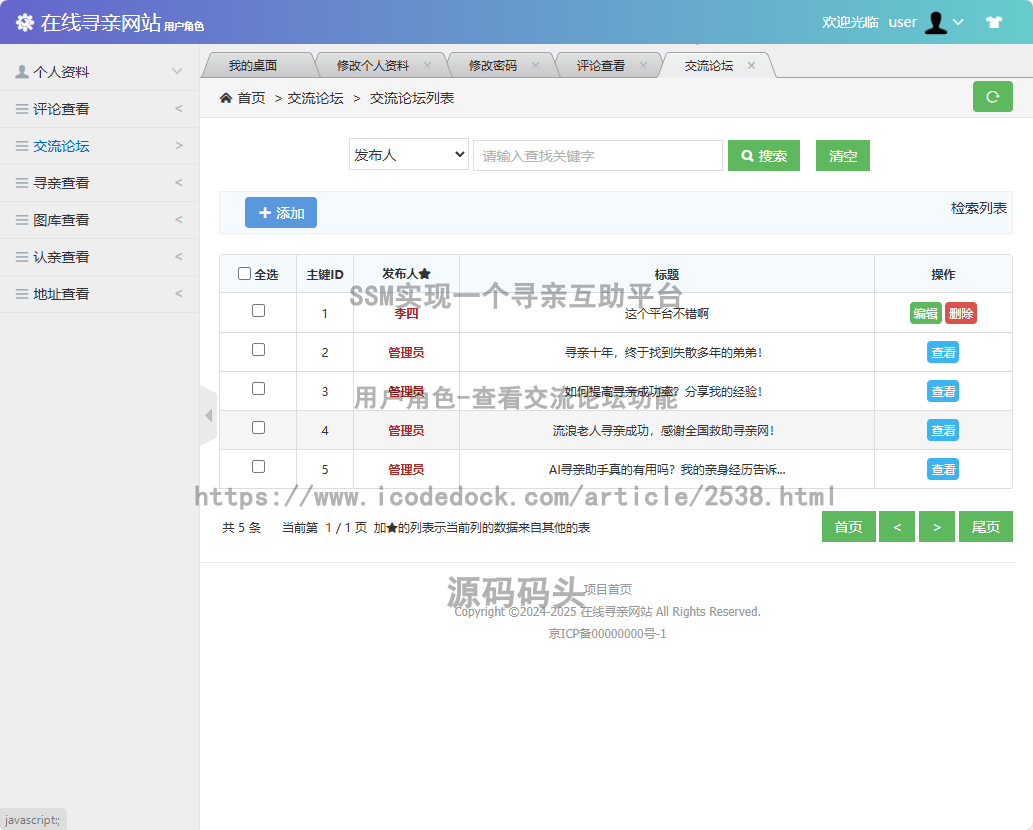The image size is (1033, 830).
Task: Go to 首页 first page button
Action: 849,526
